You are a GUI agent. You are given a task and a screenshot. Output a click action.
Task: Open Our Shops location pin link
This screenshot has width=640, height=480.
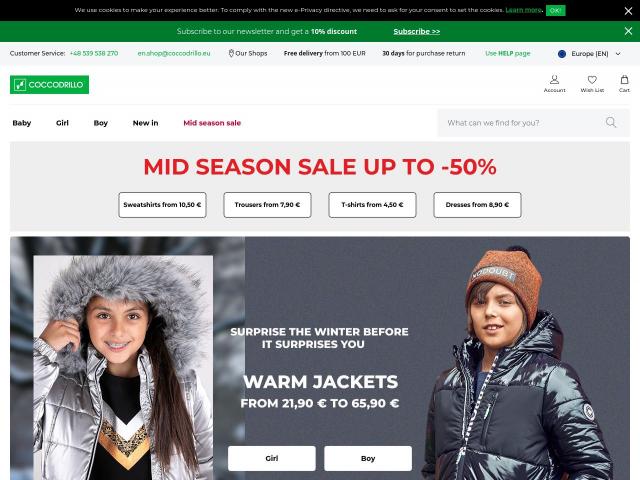(x=248, y=53)
